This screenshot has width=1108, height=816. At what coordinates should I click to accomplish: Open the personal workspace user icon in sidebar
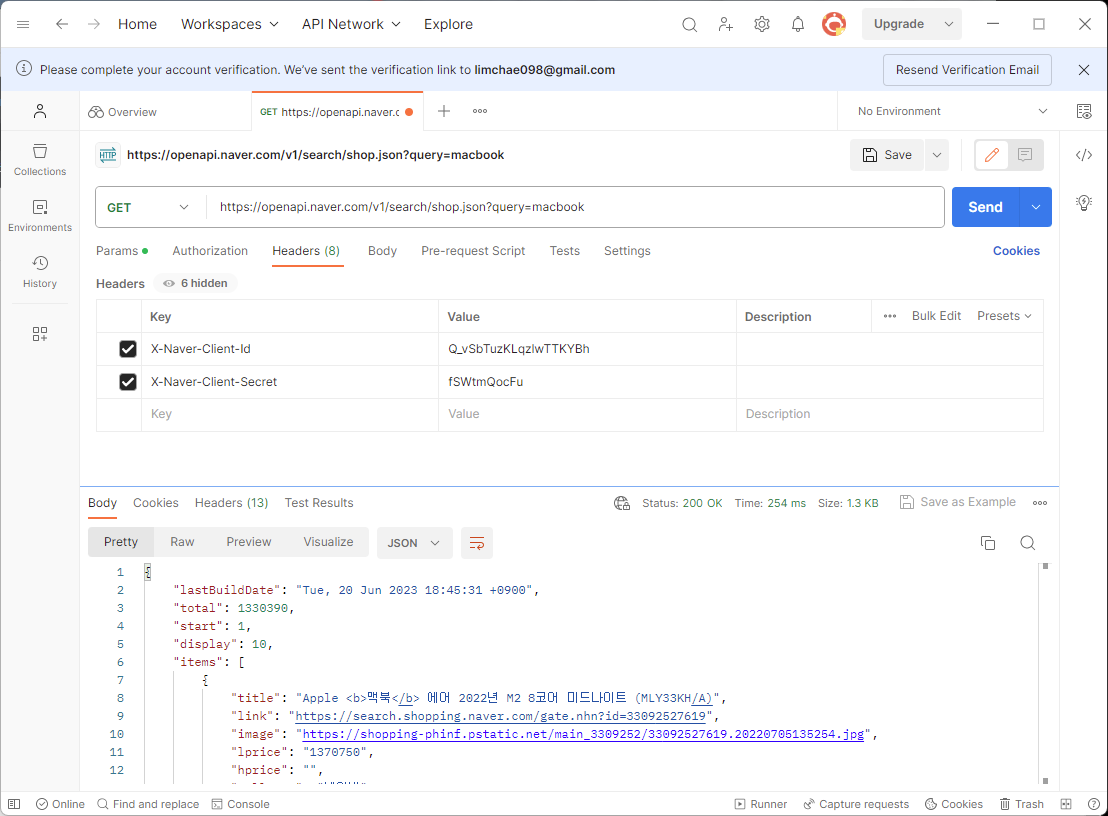[40, 111]
